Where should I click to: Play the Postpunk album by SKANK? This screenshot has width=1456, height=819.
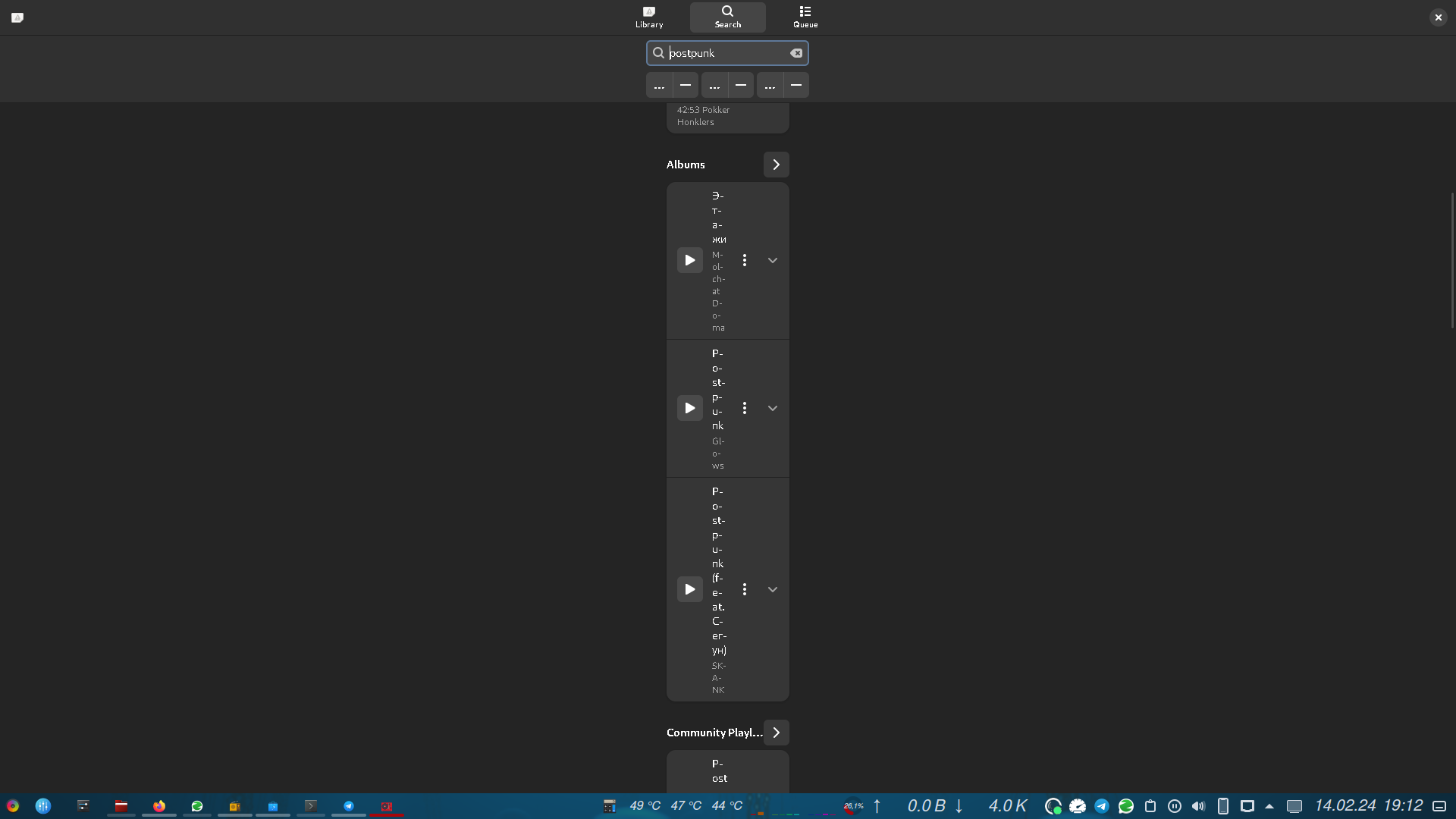point(689,589)
